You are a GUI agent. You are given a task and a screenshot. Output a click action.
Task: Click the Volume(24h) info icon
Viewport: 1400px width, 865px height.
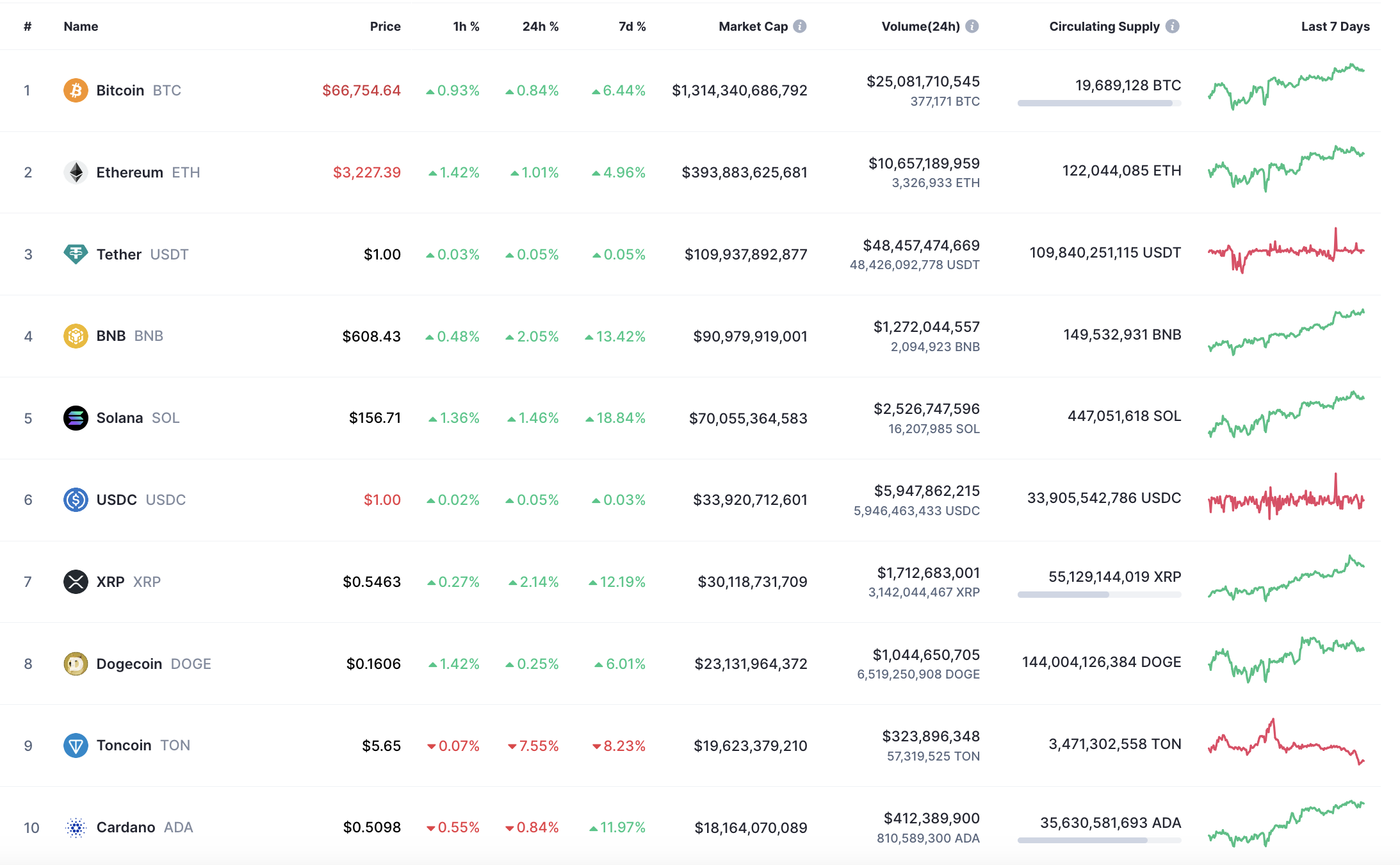tap(972, 26)
